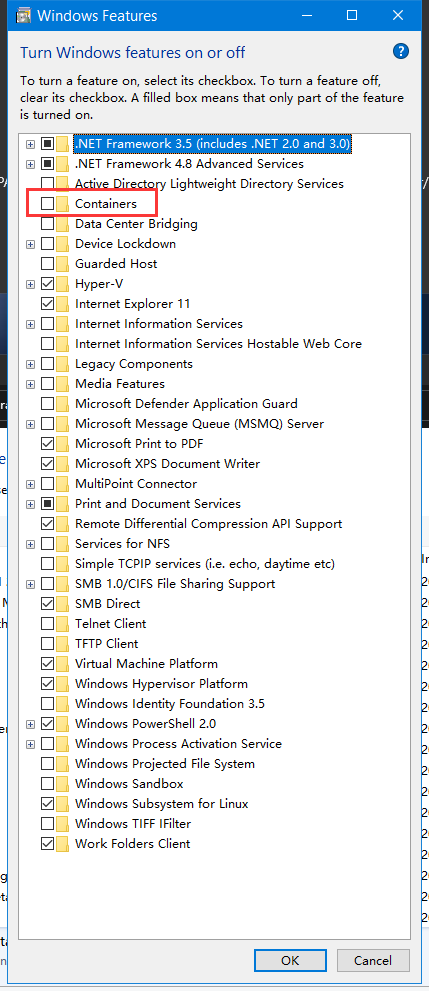Expand .NET Framework 4.8 Advanced Services

click(30, 164)
